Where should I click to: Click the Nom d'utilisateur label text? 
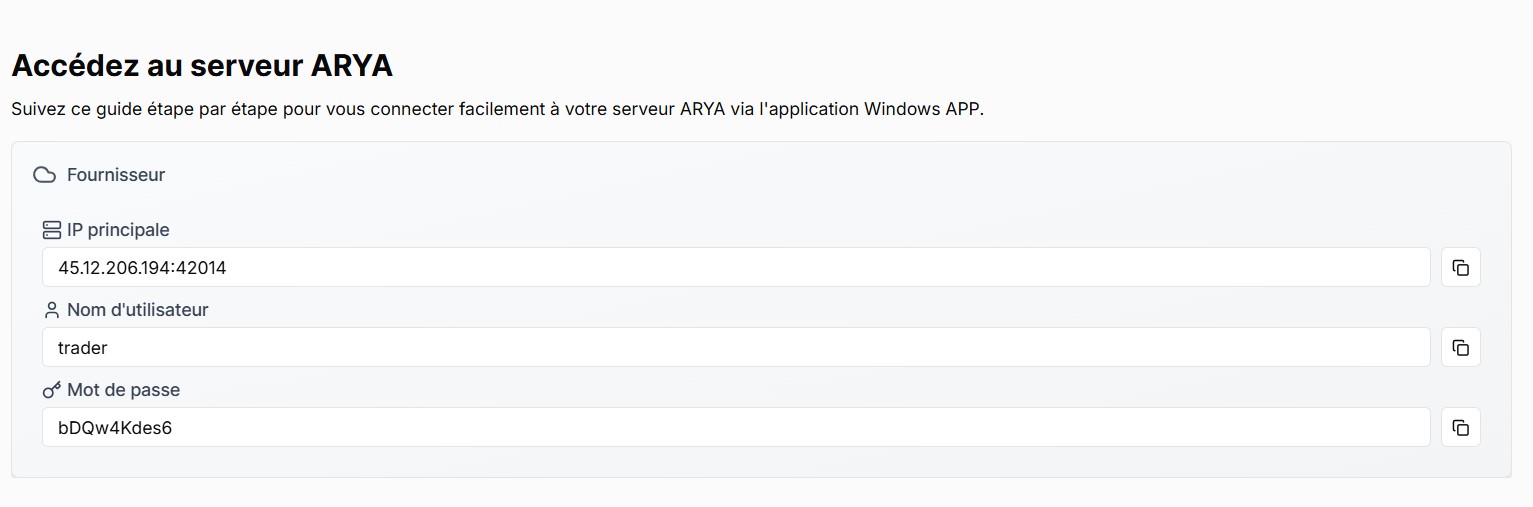[137, 310]
